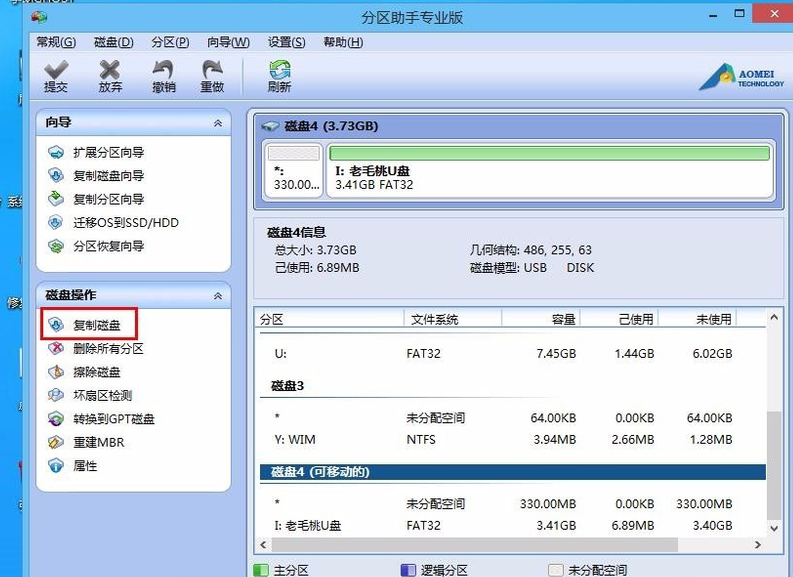Screen dimensions: 793x577
Task: Click the green usage bar of I: partition
Action: [x=550, y=153]
